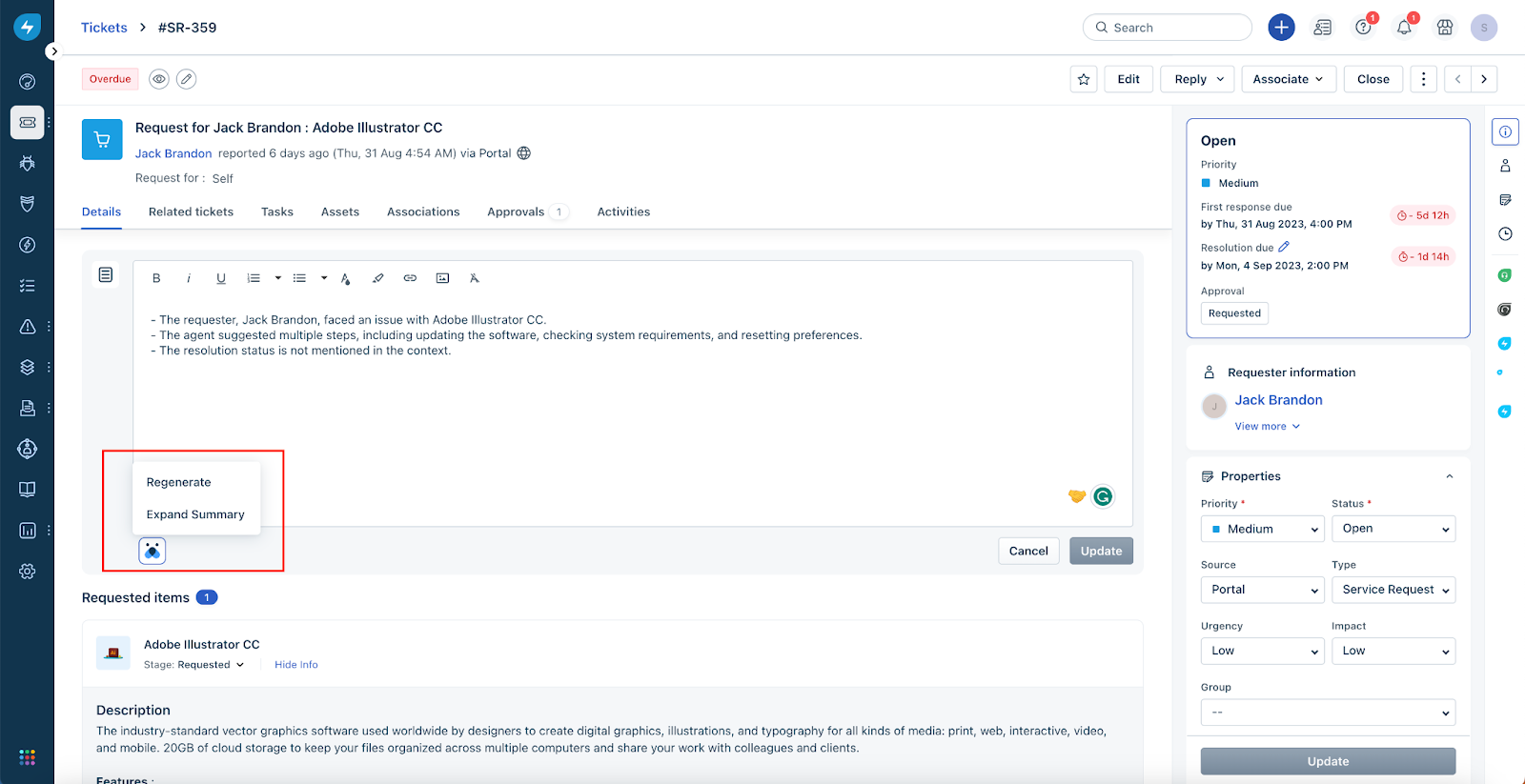Expand View more requester details

[1268, 427]
